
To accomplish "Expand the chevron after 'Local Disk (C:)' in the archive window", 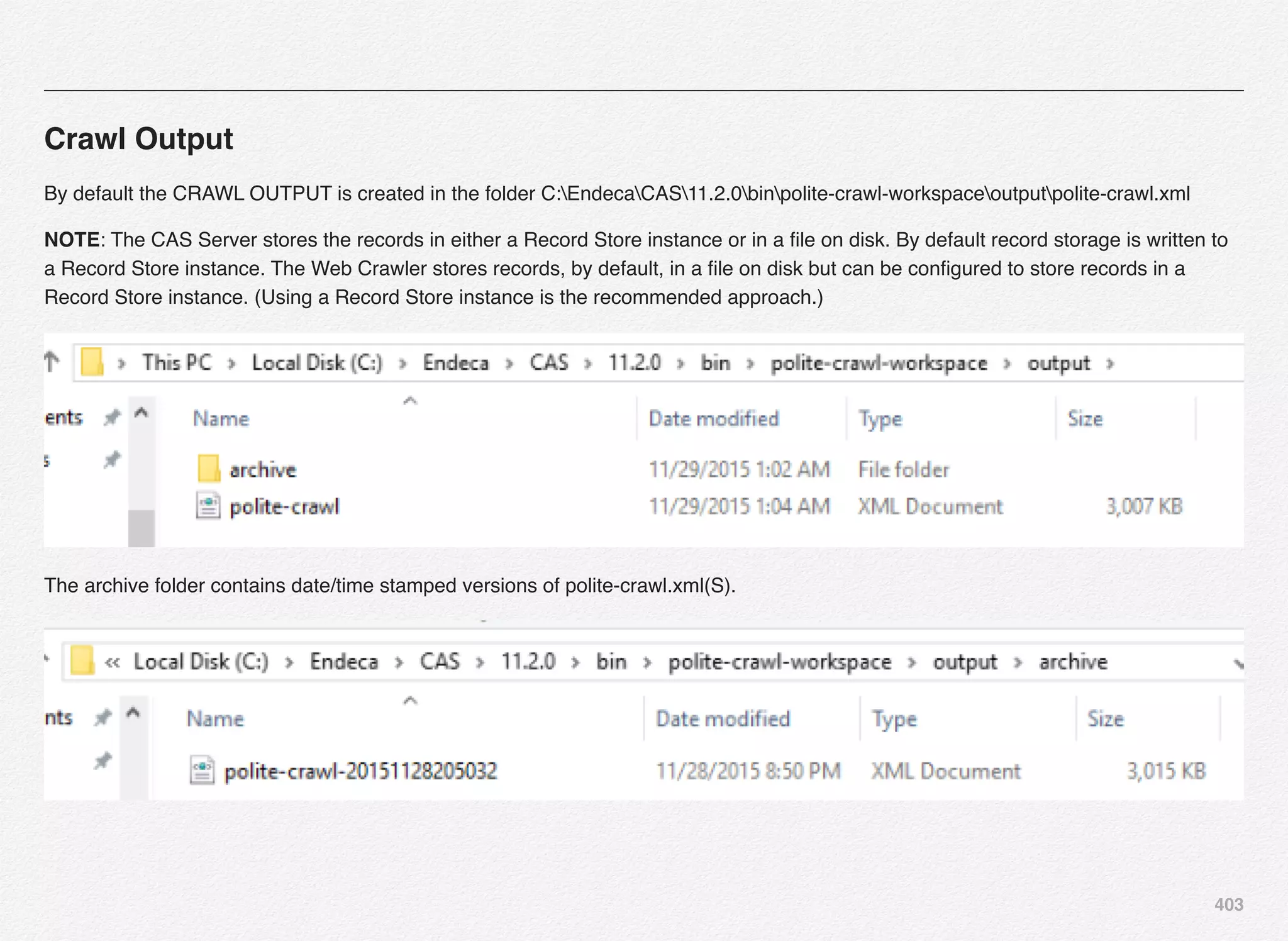I will pos(289,662).
